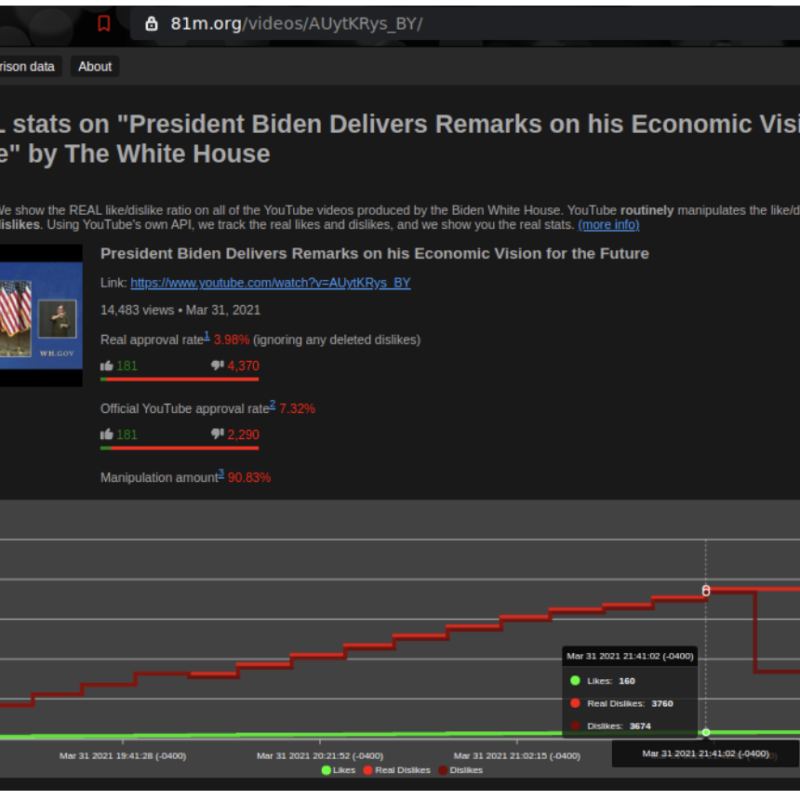The image size is (800, 800).
Task: Click thumbs-down icon next to 2,290
Action: click(217, 435)
